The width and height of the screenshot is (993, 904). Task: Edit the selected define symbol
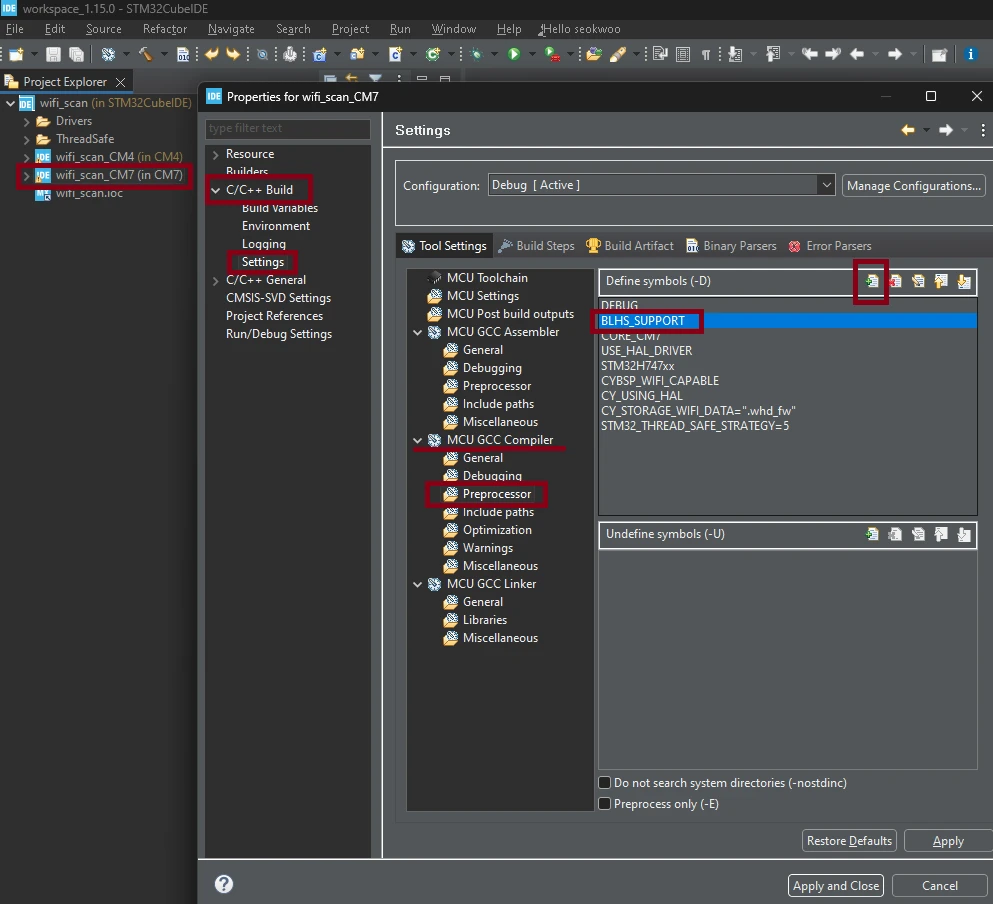(x=918, y=282)
